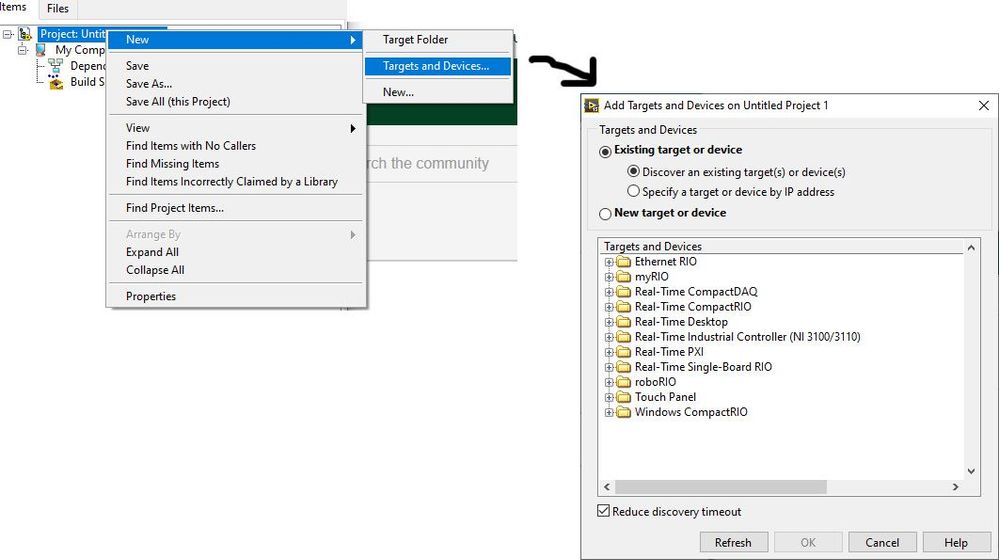
Task: Choose Specify a target by IP address
Action: tap(633, 191)
